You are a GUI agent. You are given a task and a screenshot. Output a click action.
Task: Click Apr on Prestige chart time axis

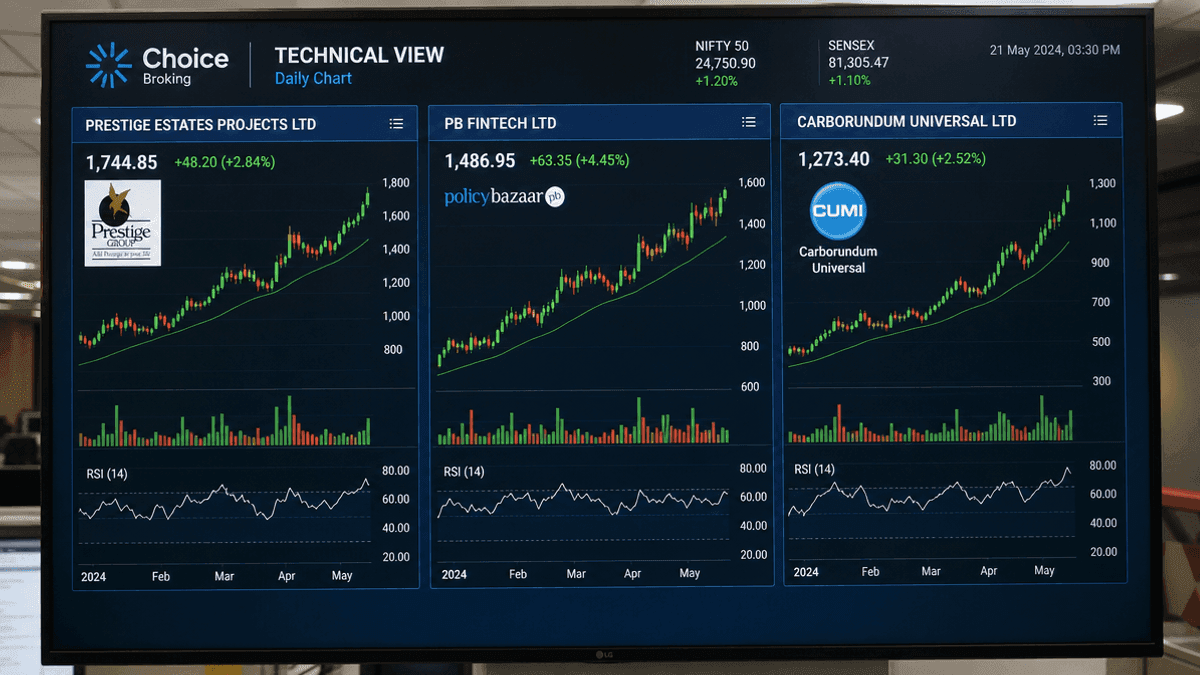[x=287, y=577]
